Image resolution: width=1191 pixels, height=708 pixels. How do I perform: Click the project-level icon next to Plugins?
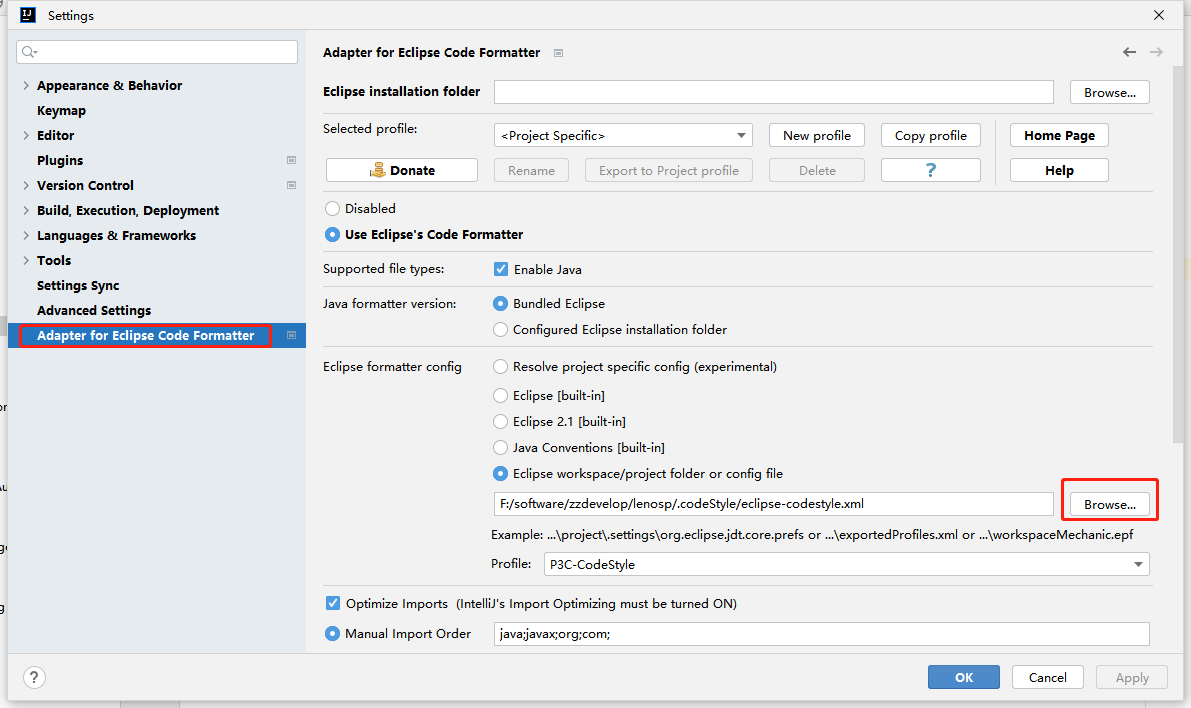(291, 160)
